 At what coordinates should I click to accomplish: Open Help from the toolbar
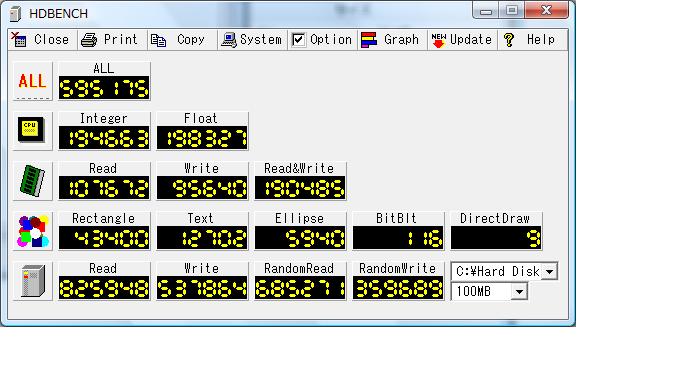pos(532,40)
